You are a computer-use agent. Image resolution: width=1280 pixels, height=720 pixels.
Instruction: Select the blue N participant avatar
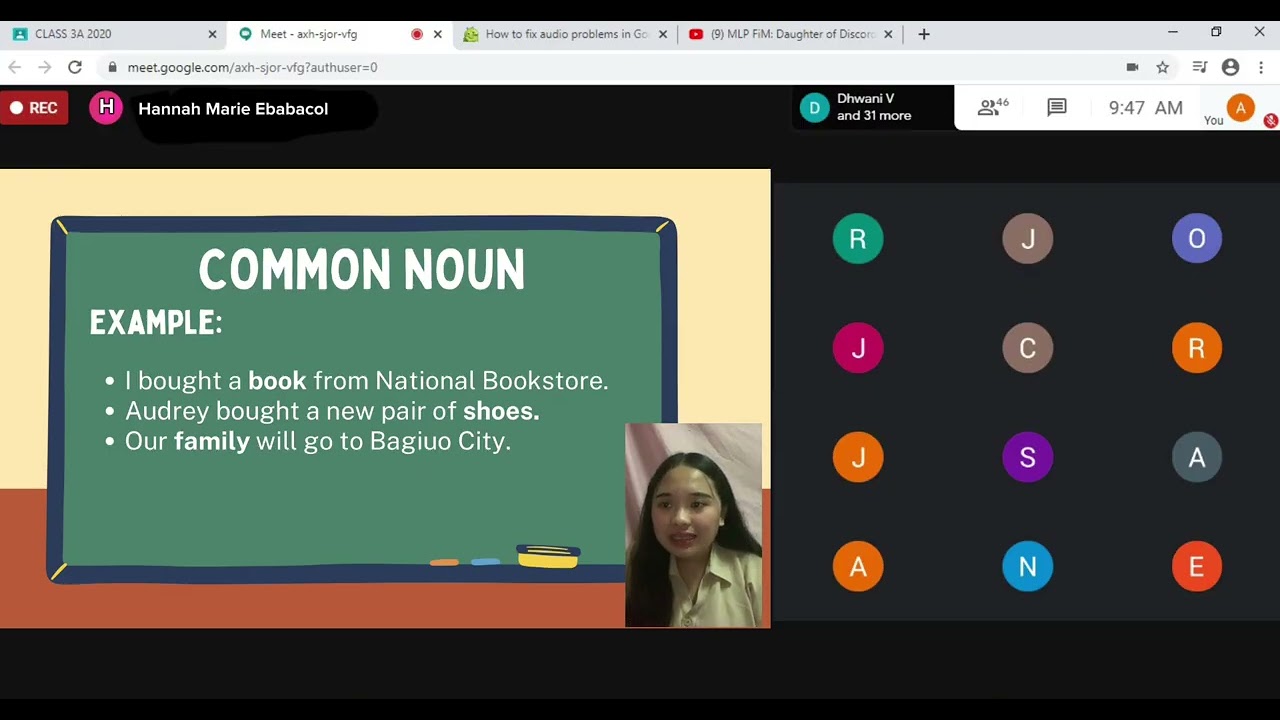[1028, 567]
